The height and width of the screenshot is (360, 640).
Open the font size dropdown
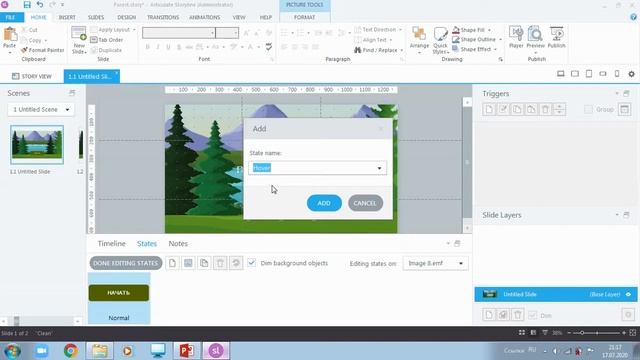[236, 33]
